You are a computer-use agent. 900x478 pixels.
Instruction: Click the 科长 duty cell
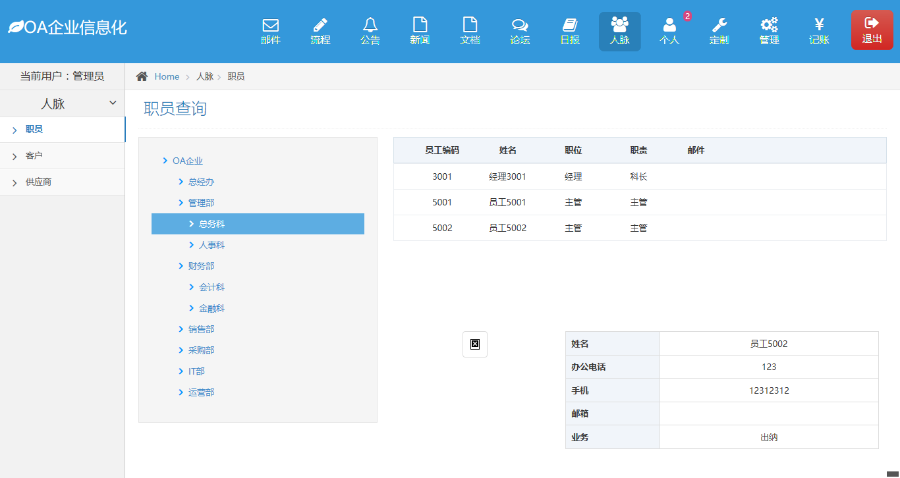638,177
